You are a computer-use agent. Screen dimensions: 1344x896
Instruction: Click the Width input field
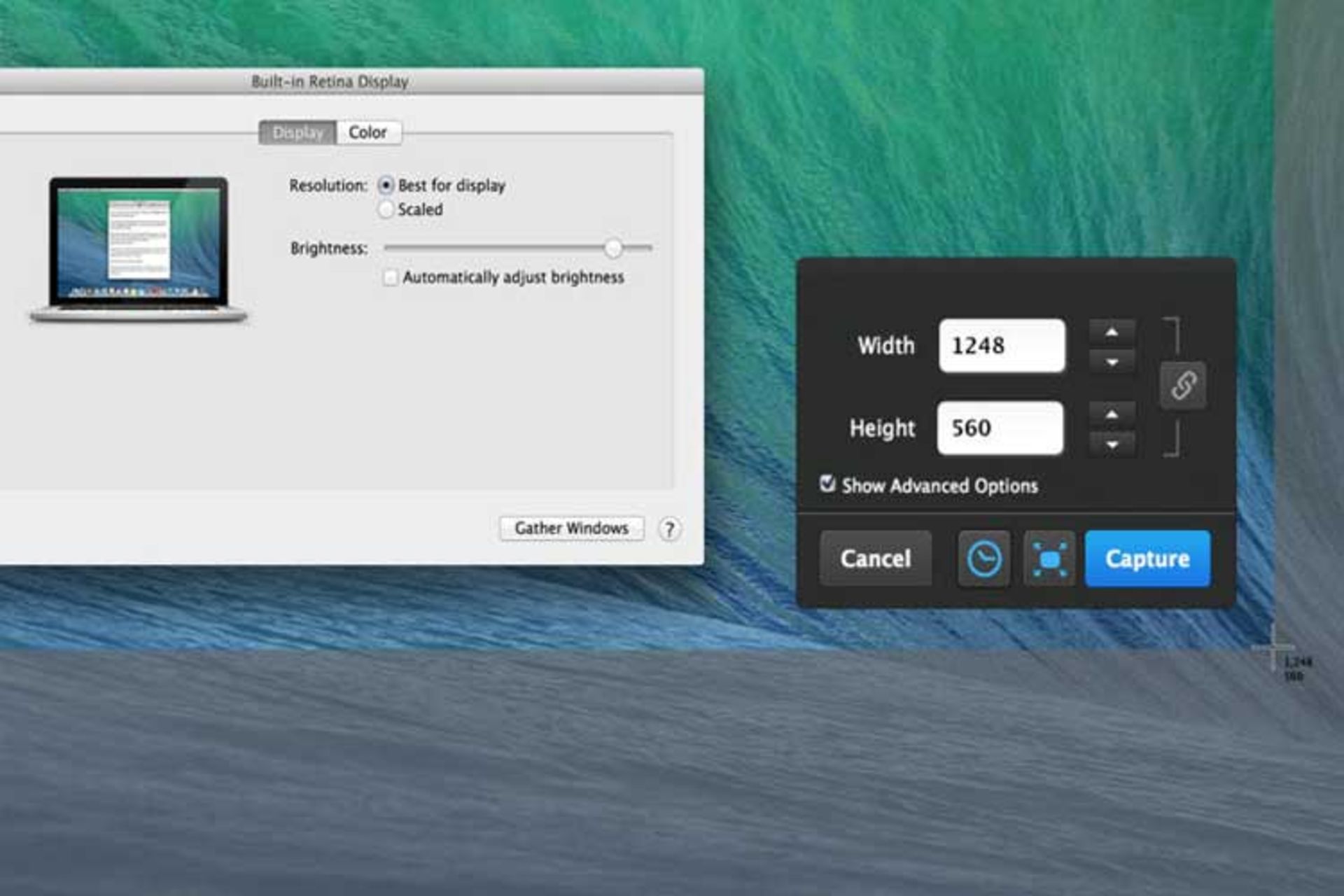1002,346
